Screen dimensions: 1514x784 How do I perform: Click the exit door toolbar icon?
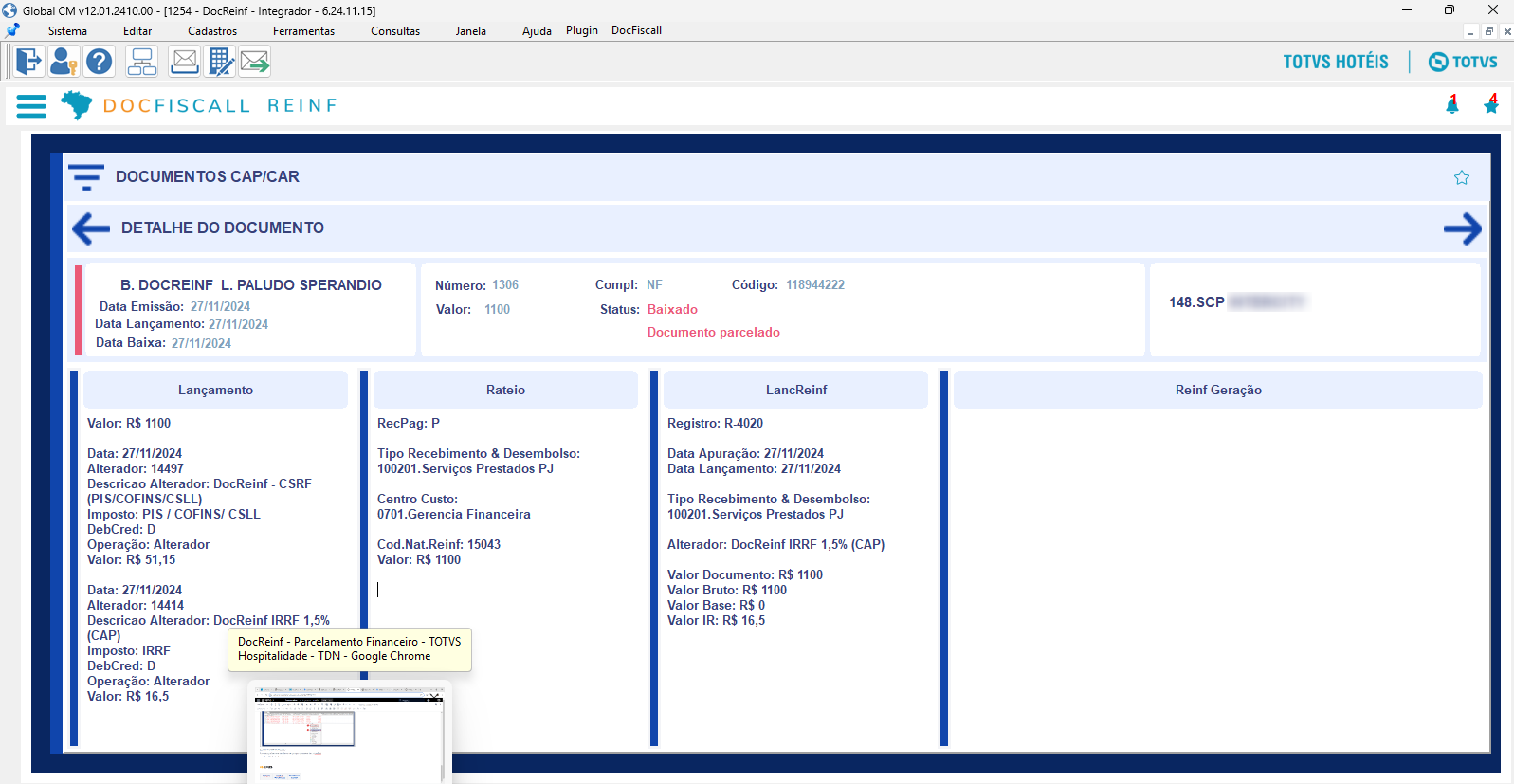tap(29, 62)
